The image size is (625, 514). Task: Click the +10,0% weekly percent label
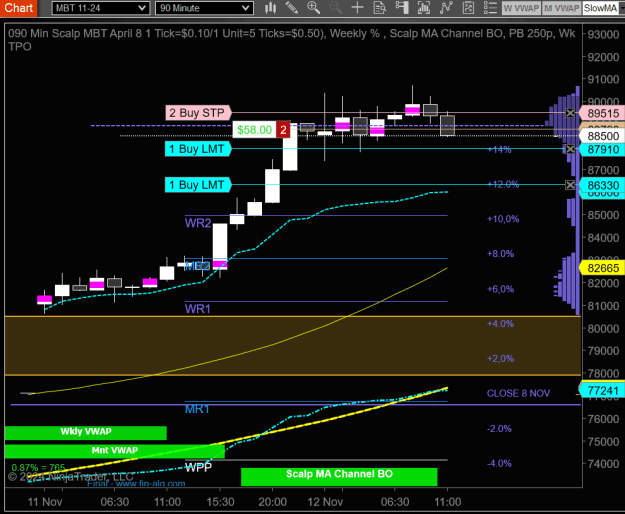point(503,219)
